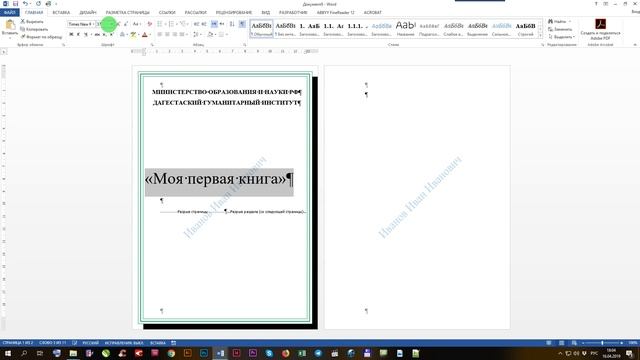
Task: Open line spacing dropdown
Action: point(197,35)
